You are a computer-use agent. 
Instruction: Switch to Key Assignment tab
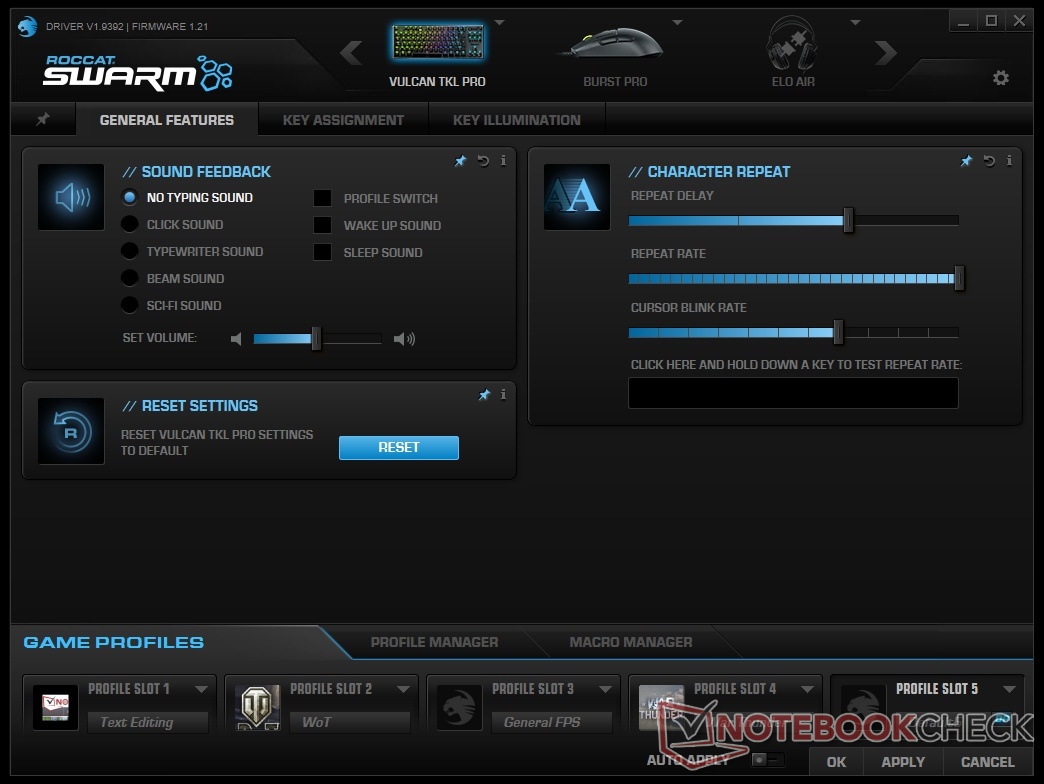343,120
